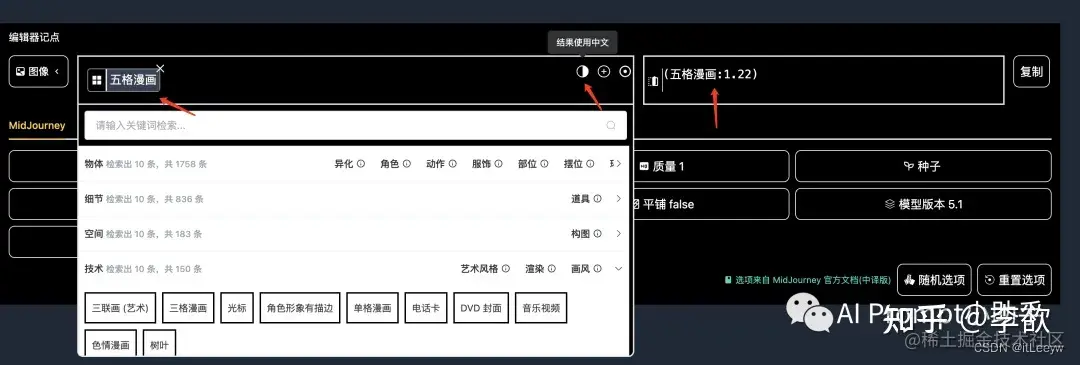Add the 角色形象有描边 keyword

300,308
